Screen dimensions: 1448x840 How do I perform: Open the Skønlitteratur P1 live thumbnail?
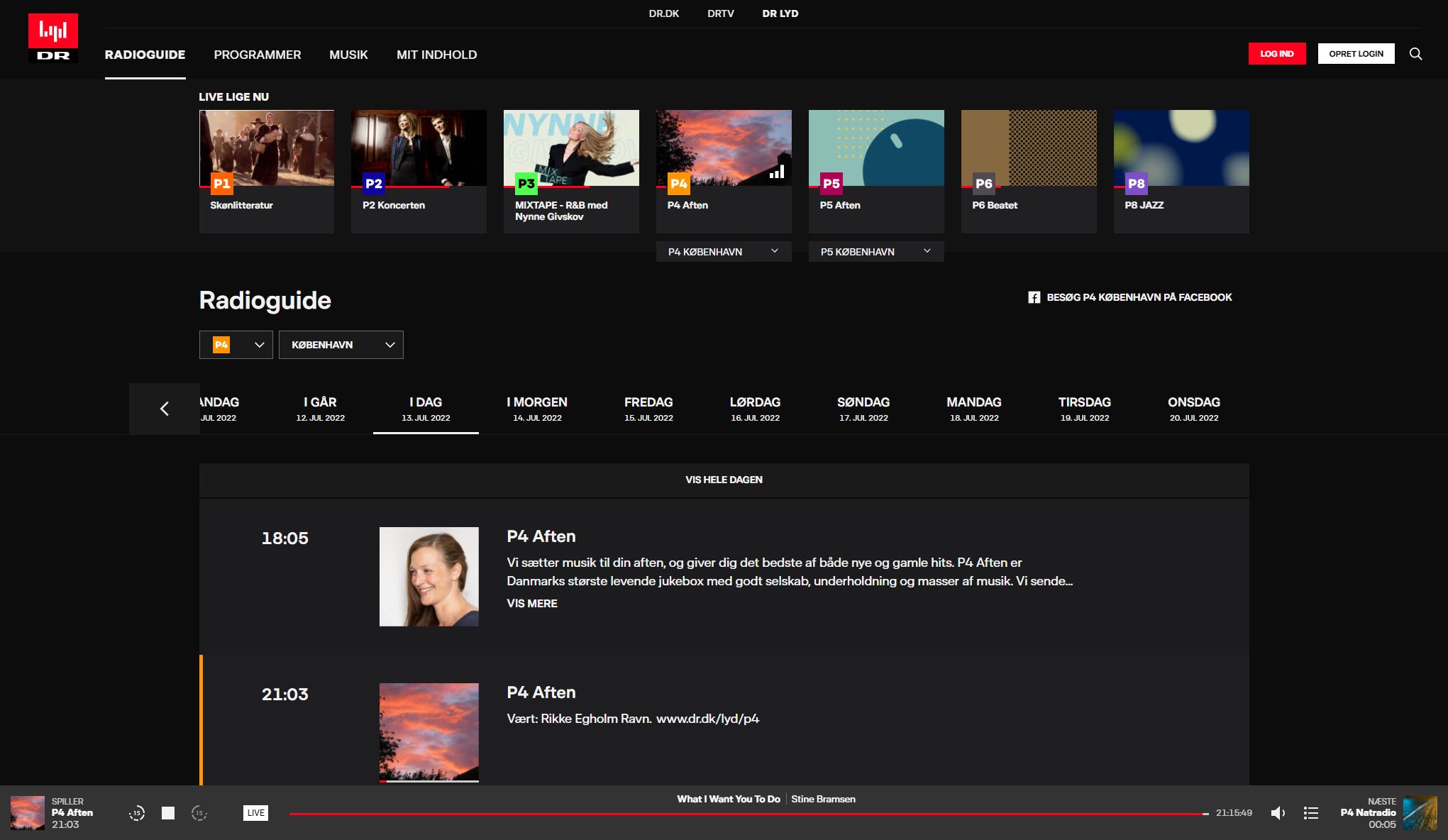click(x=267, y=148)
